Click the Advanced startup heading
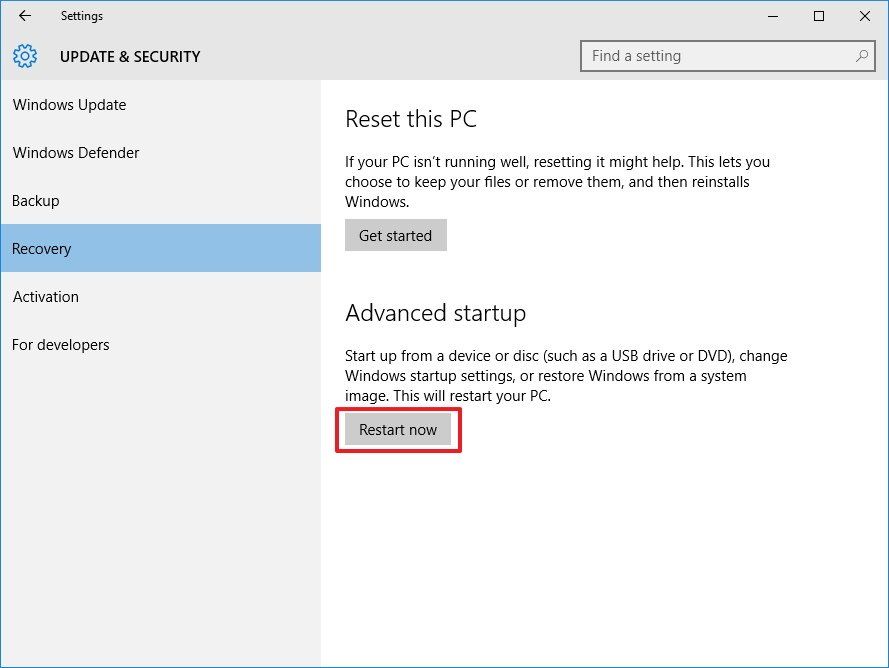 coord(435,313)
